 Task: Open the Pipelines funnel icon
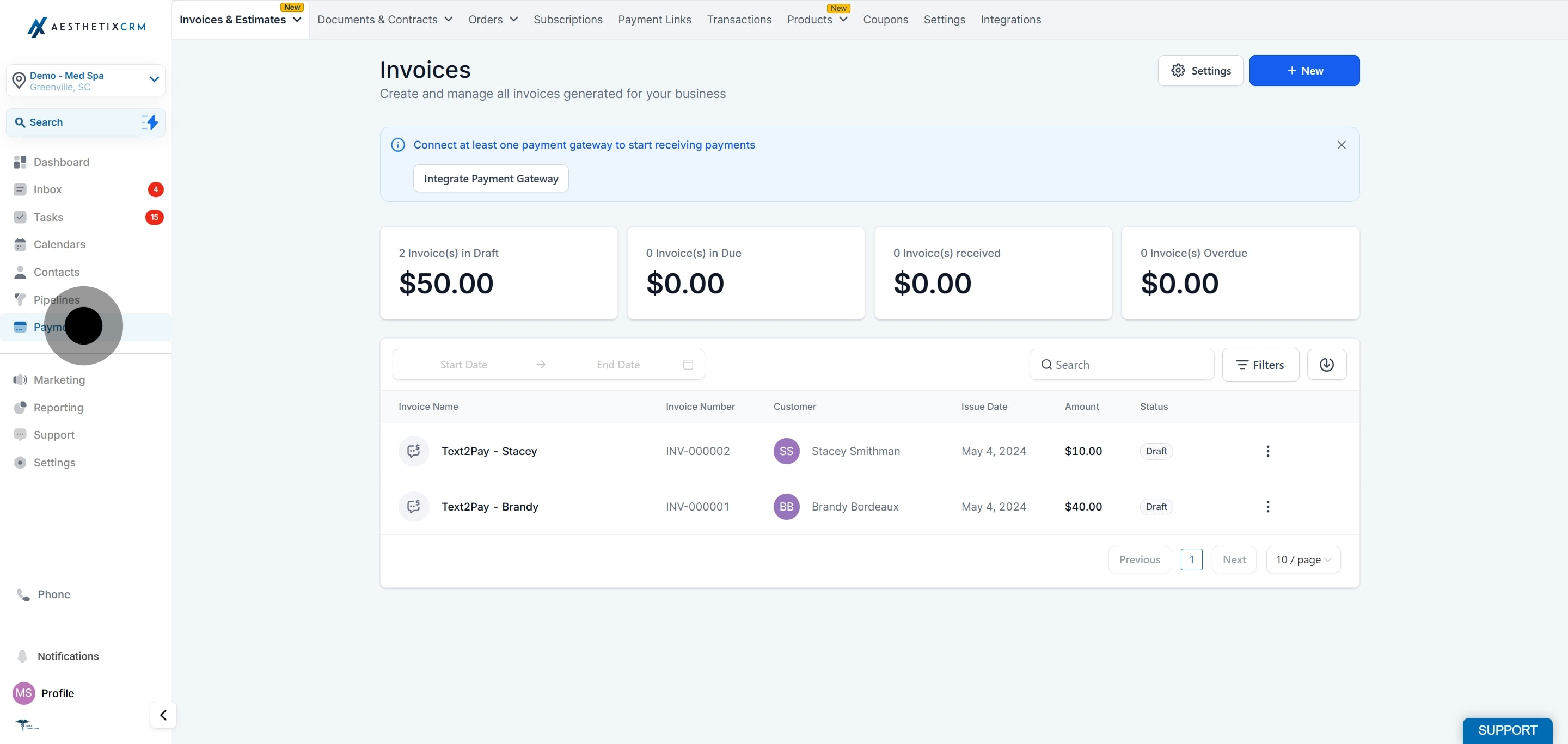[20, 299]
